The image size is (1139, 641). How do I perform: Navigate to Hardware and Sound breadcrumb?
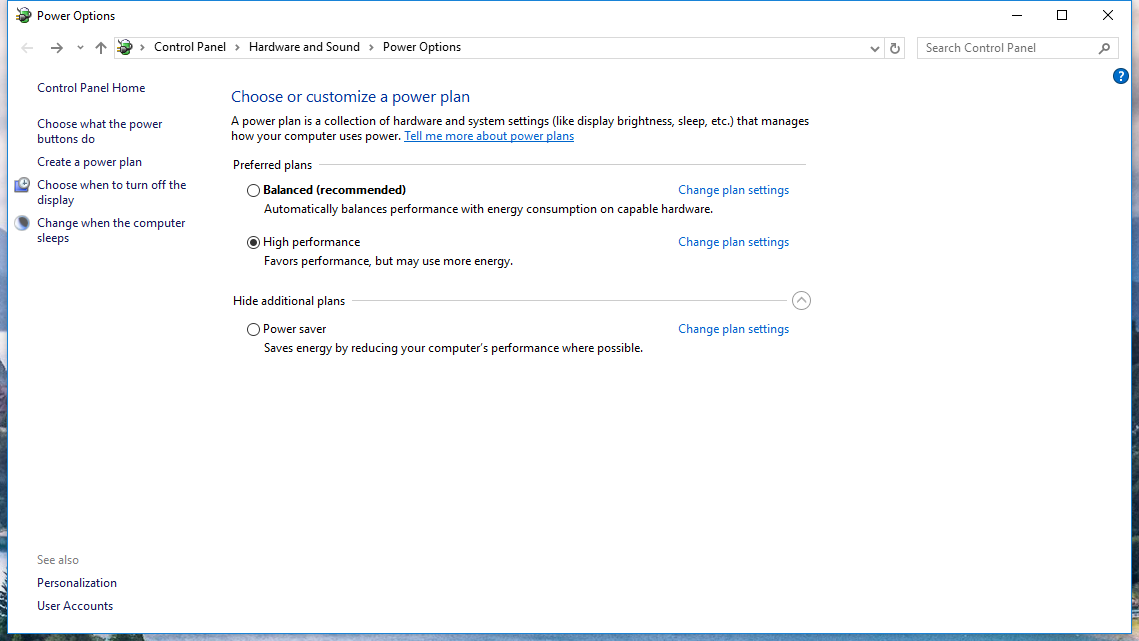[x=304, y=47]
